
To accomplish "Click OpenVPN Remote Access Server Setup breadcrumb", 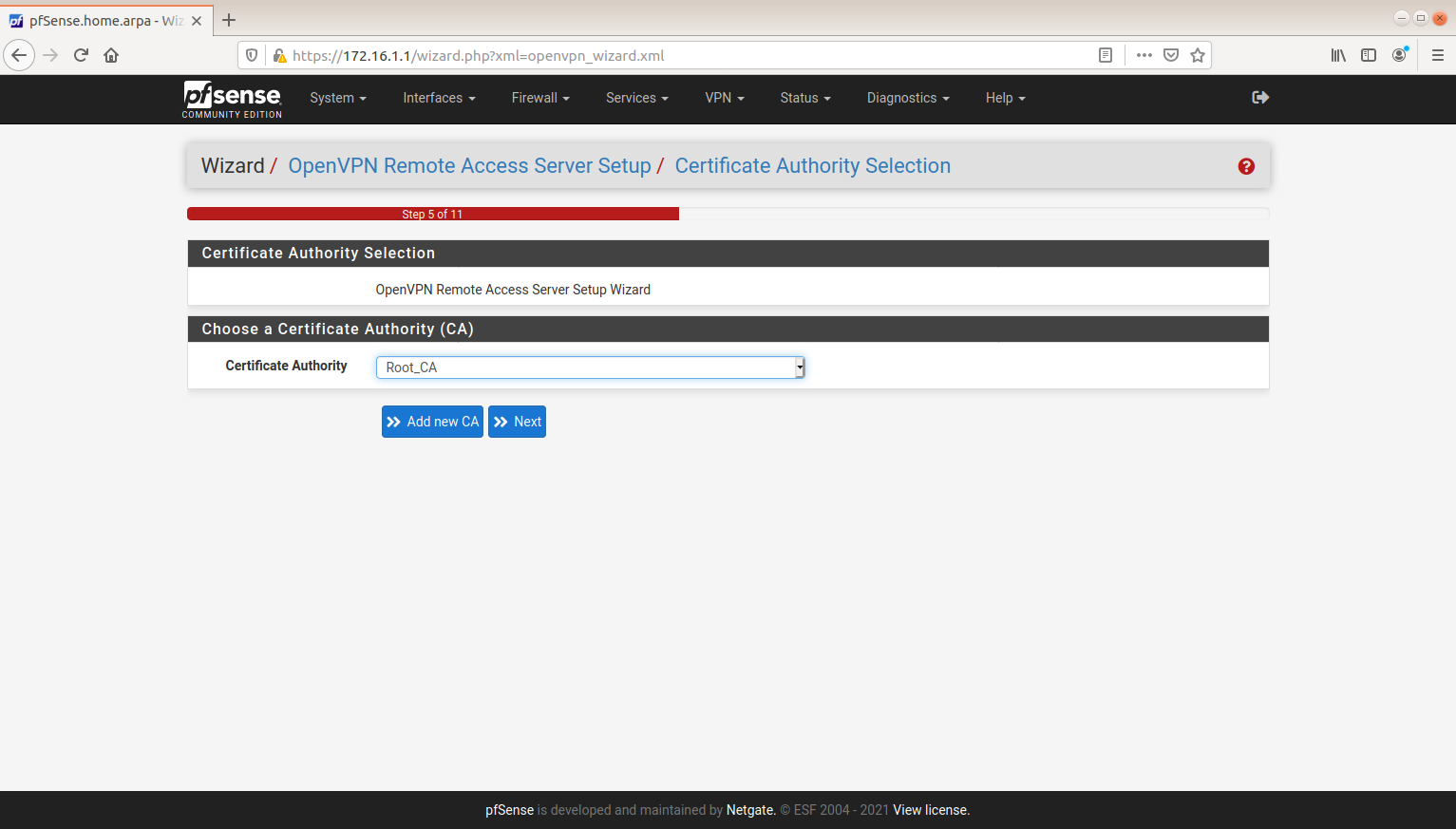I will click(x=469, y=165).
